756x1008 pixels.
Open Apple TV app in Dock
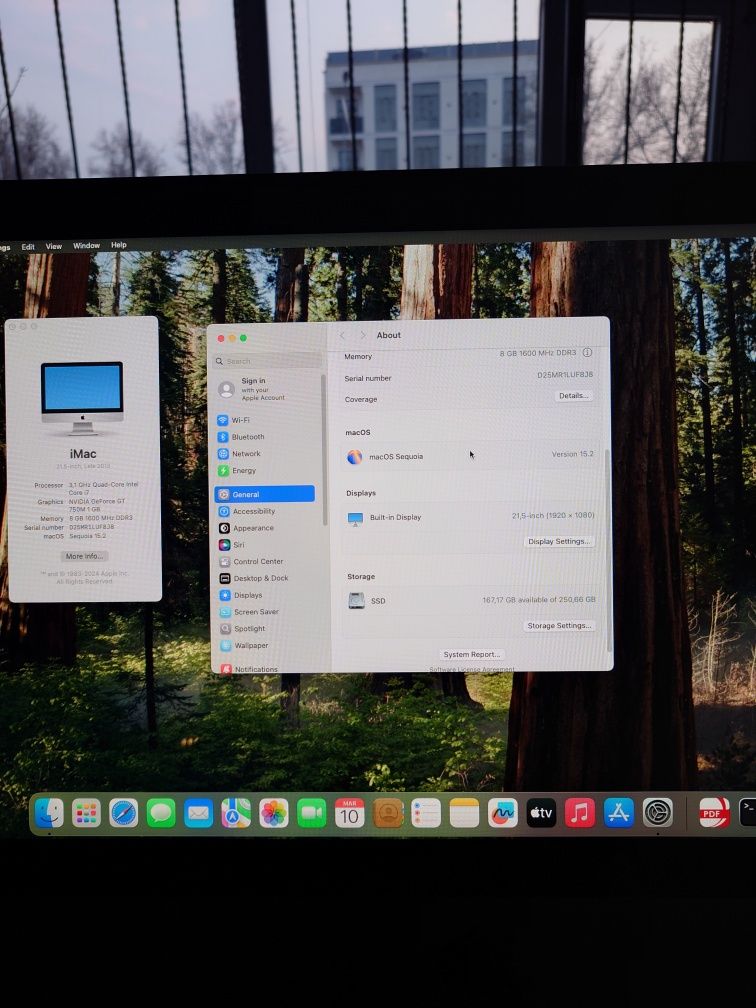541,813
